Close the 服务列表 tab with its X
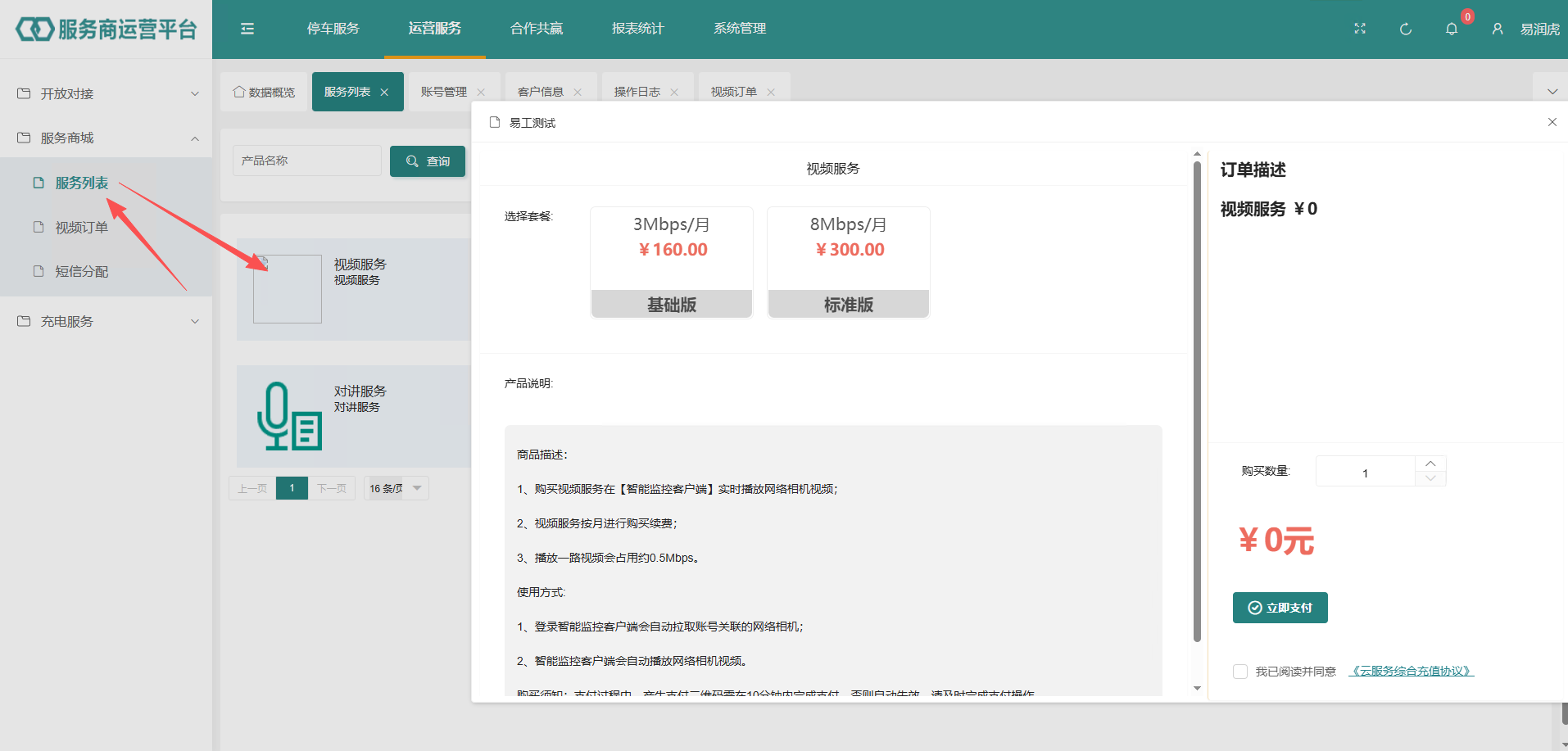The width and height of the screenshot is (1568, 751). tap(384, 93)
